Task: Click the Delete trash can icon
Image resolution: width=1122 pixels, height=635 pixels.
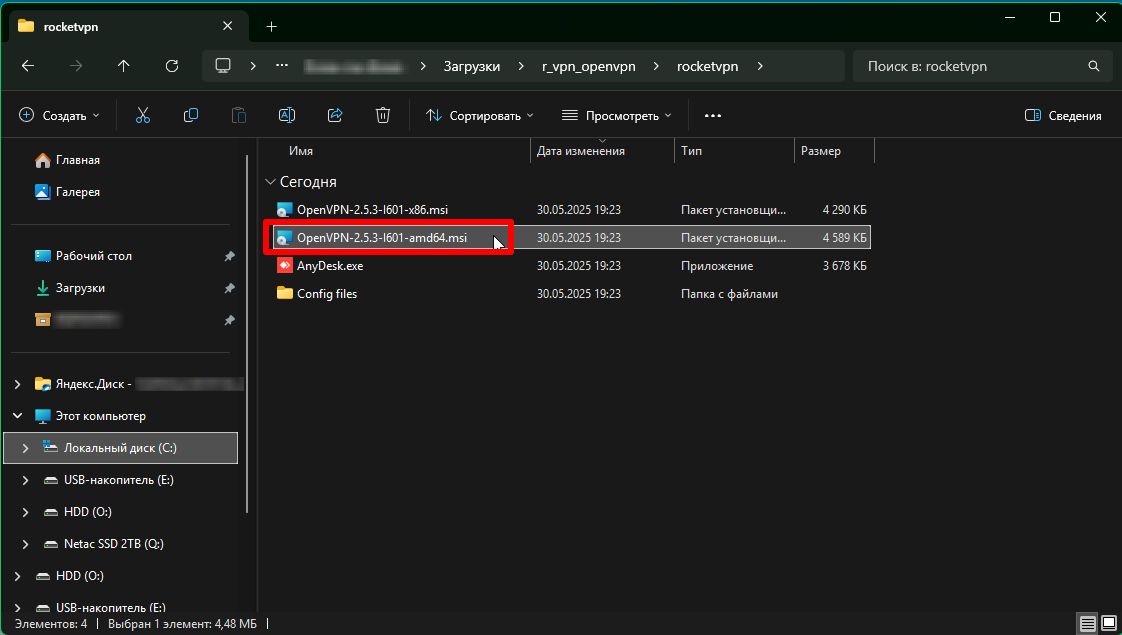Action: pyautogui.click(x=383, y=116)
